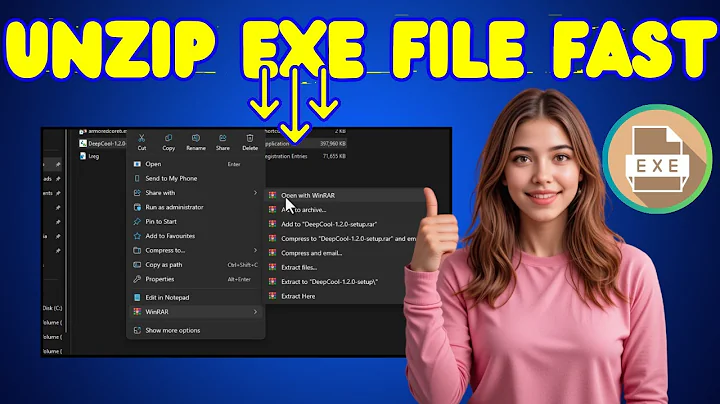Select the DeepCool-1.2.0 file icon
Screen dimensions: 720x404
(83, 144)
